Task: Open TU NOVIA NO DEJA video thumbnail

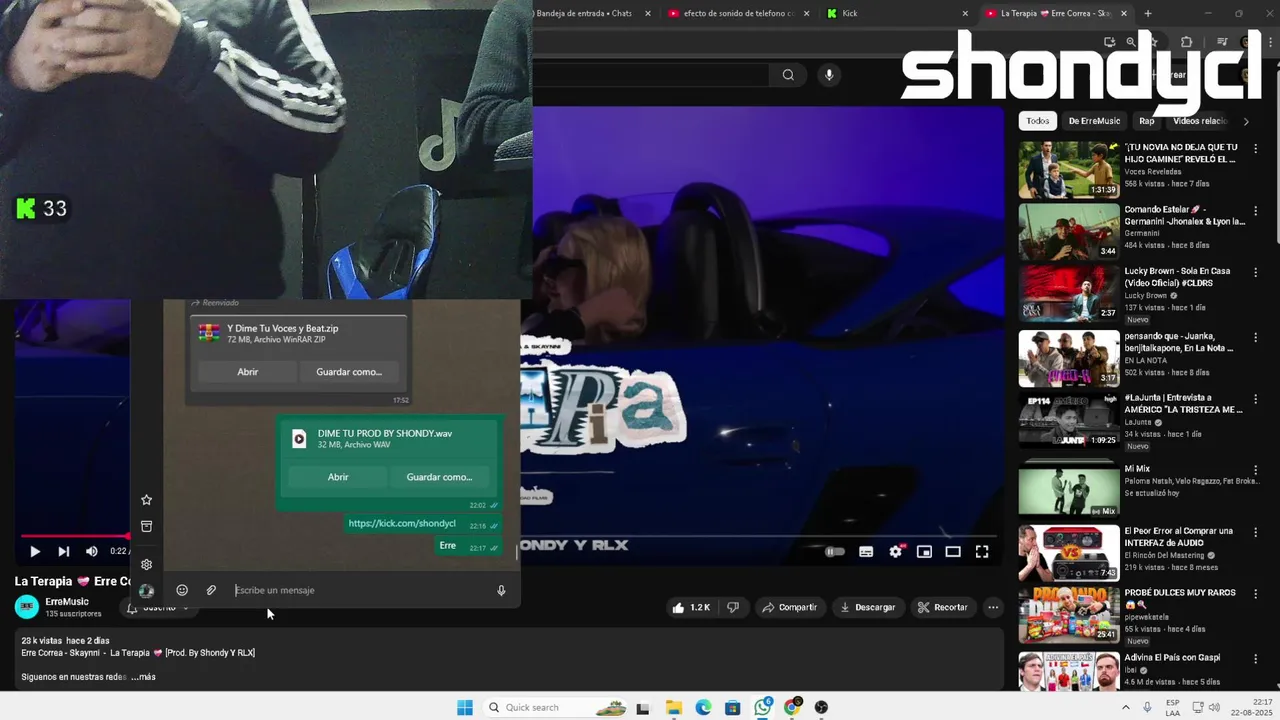Action: coord(1069,170)
